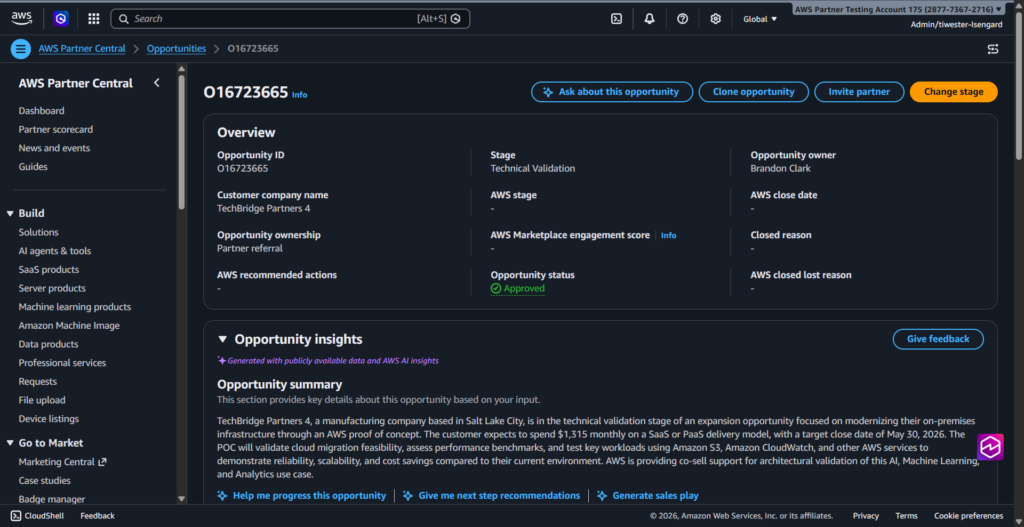Open CloudShell from the top bar icon
The width and height of the screenshot is (1024, 527).
tap(617, 18)
